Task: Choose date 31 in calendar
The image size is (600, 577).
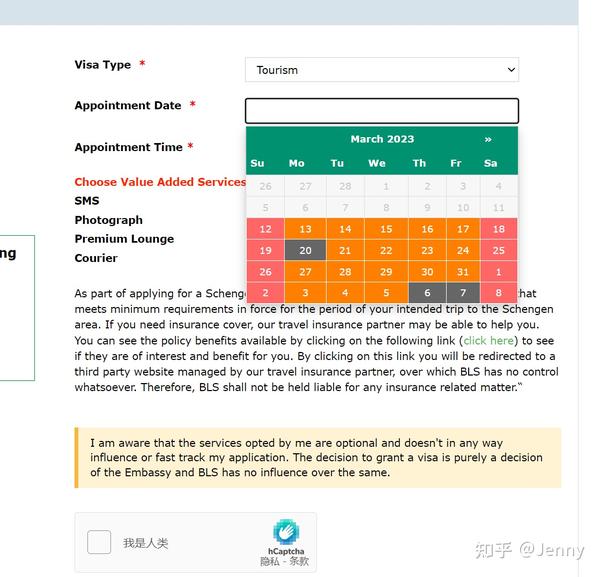Action: (463, 272)
